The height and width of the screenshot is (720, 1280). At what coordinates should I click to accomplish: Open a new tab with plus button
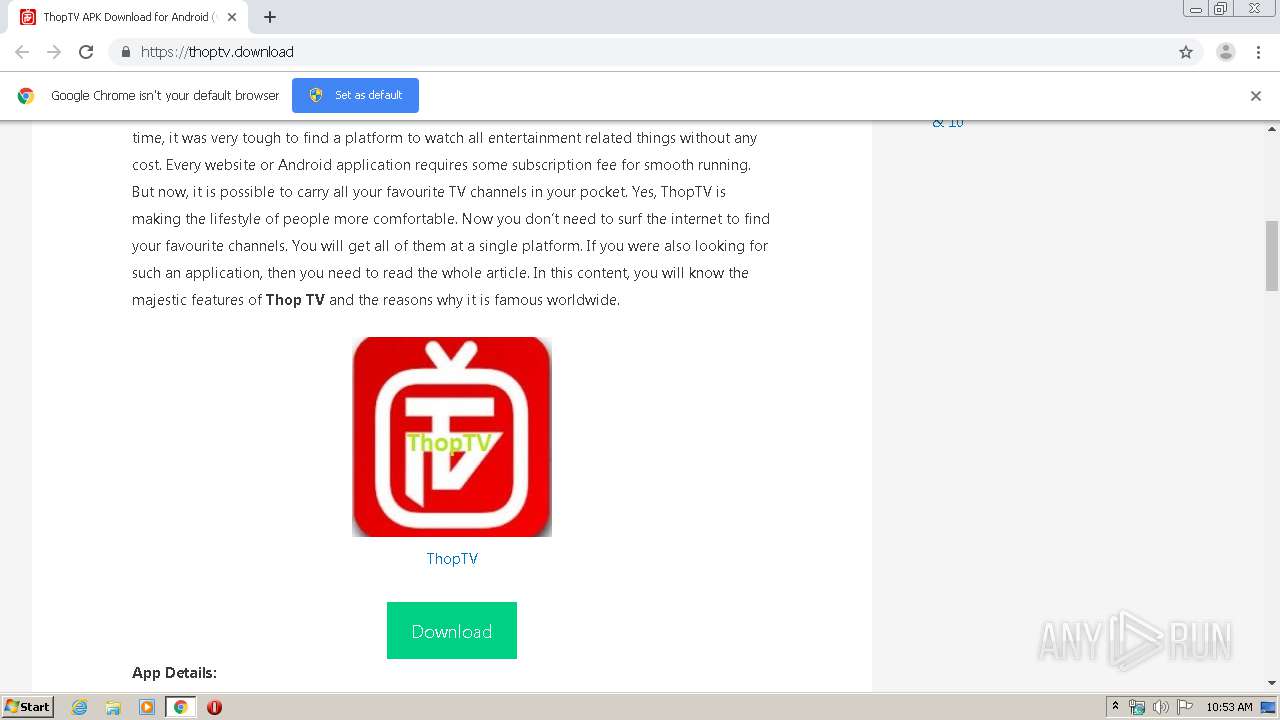coord(270,17)
